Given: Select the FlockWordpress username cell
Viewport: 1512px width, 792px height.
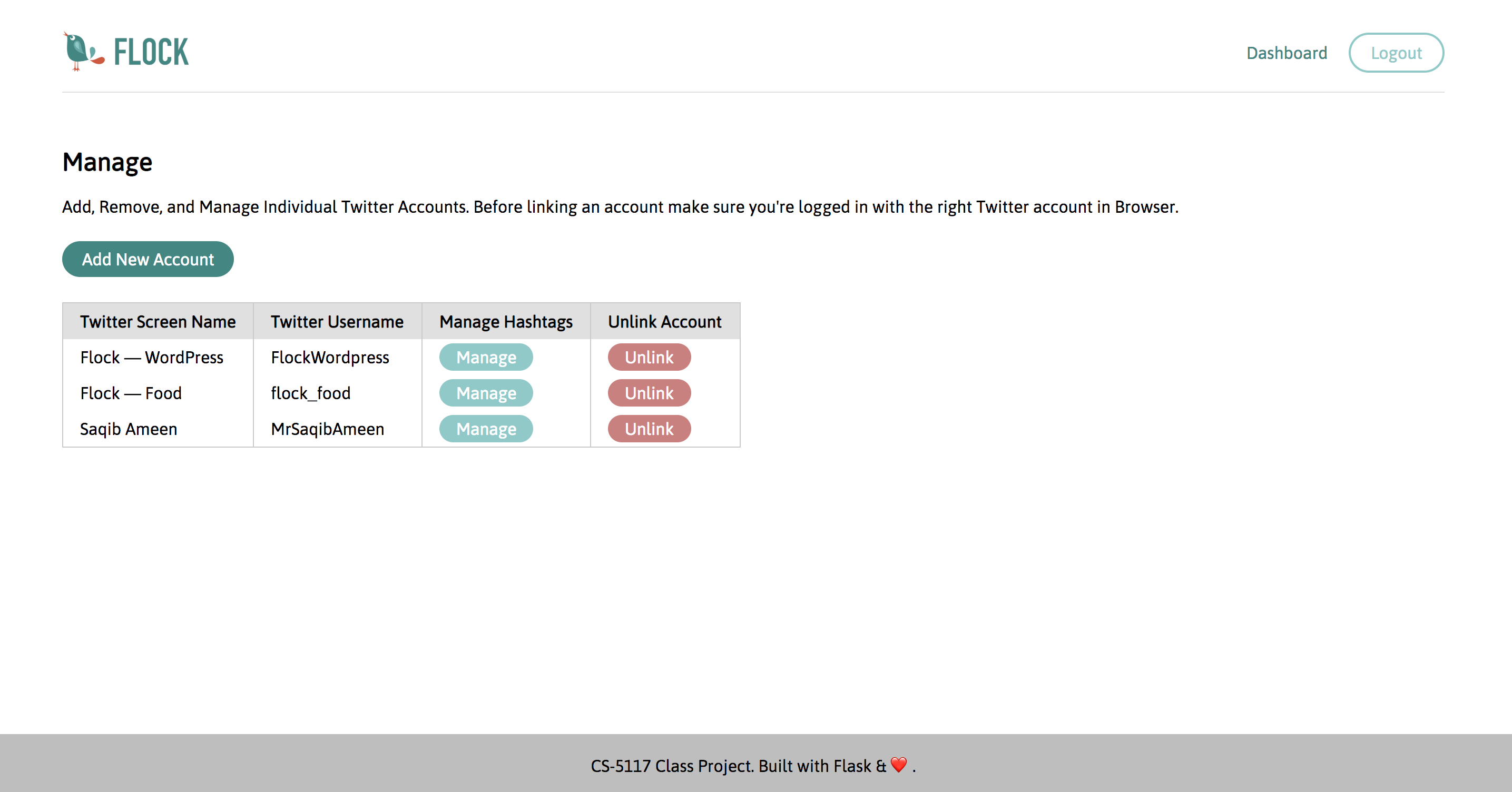Looking at the screenshot, I should (330, 357).
